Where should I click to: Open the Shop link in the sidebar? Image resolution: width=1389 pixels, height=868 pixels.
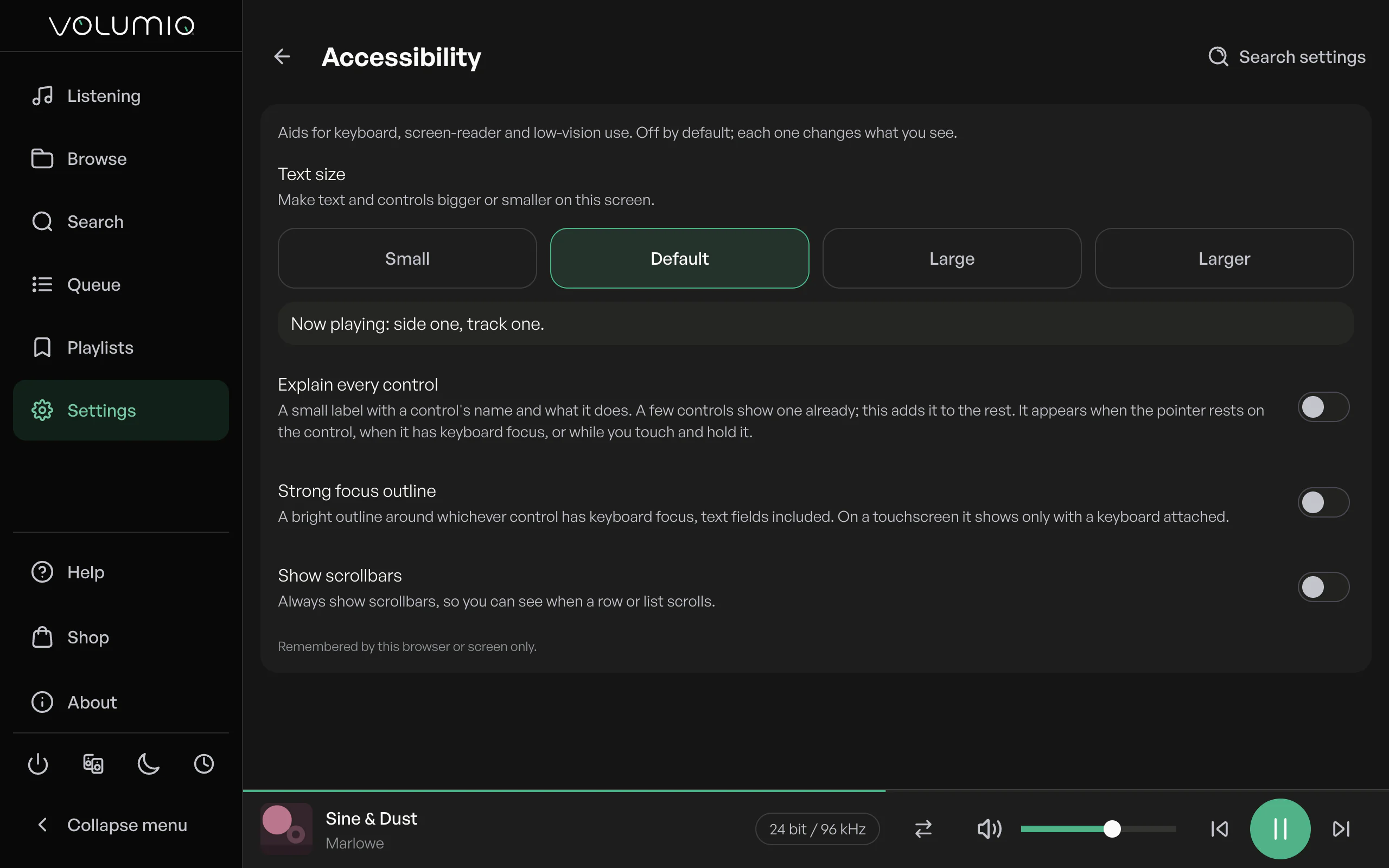point(121,637)
